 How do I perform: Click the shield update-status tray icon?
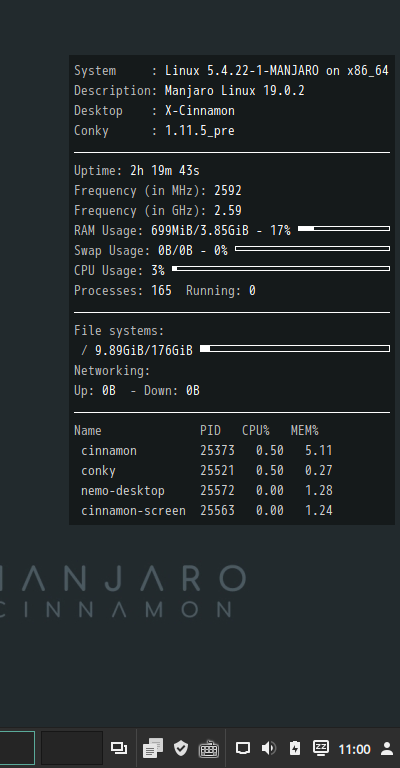tap(181, 748)
